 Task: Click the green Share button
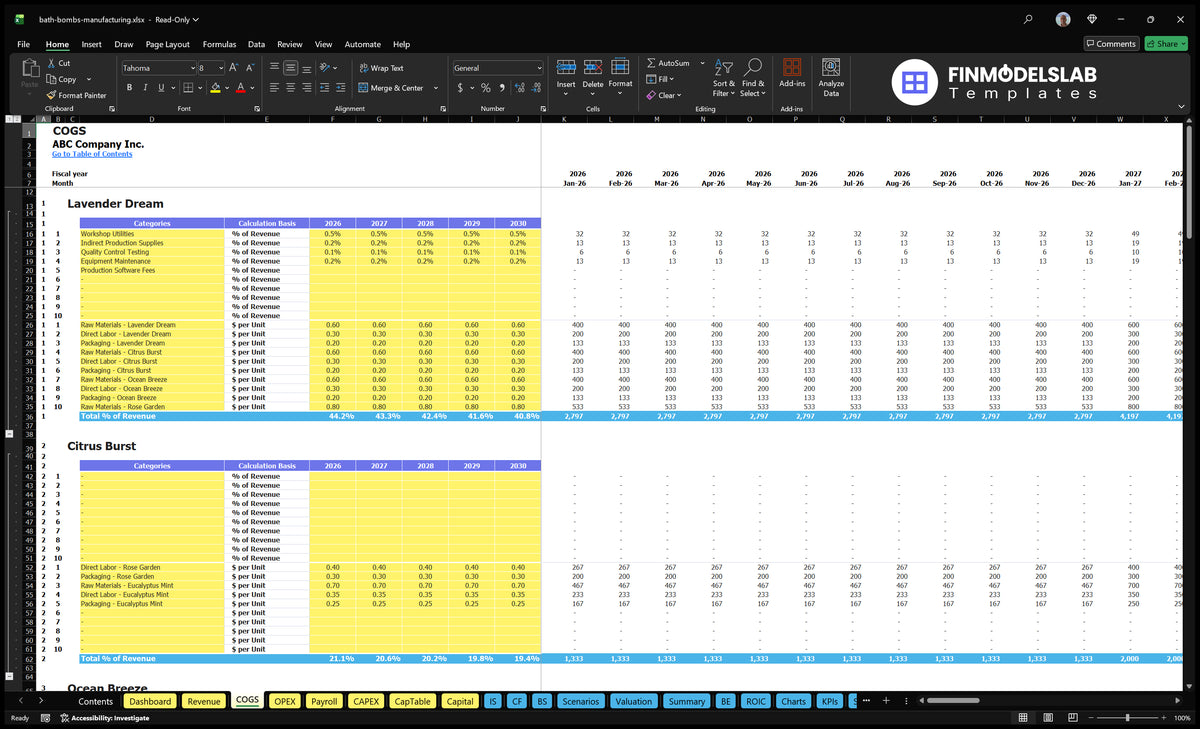[x=1165, y=43]
